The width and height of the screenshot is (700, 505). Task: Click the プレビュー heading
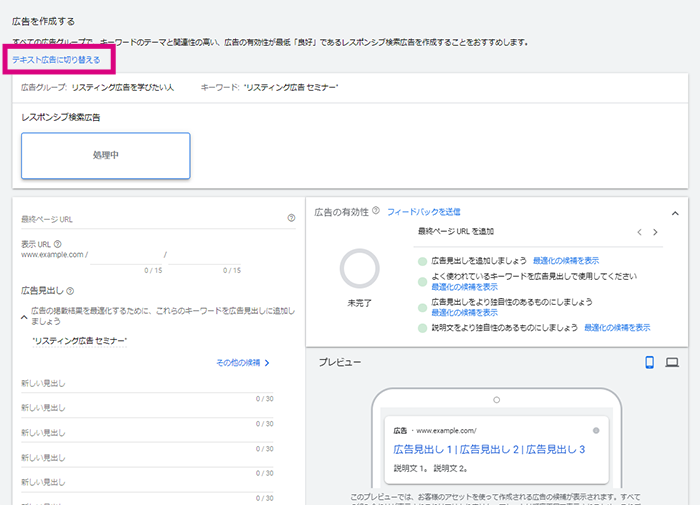(340, 363)
